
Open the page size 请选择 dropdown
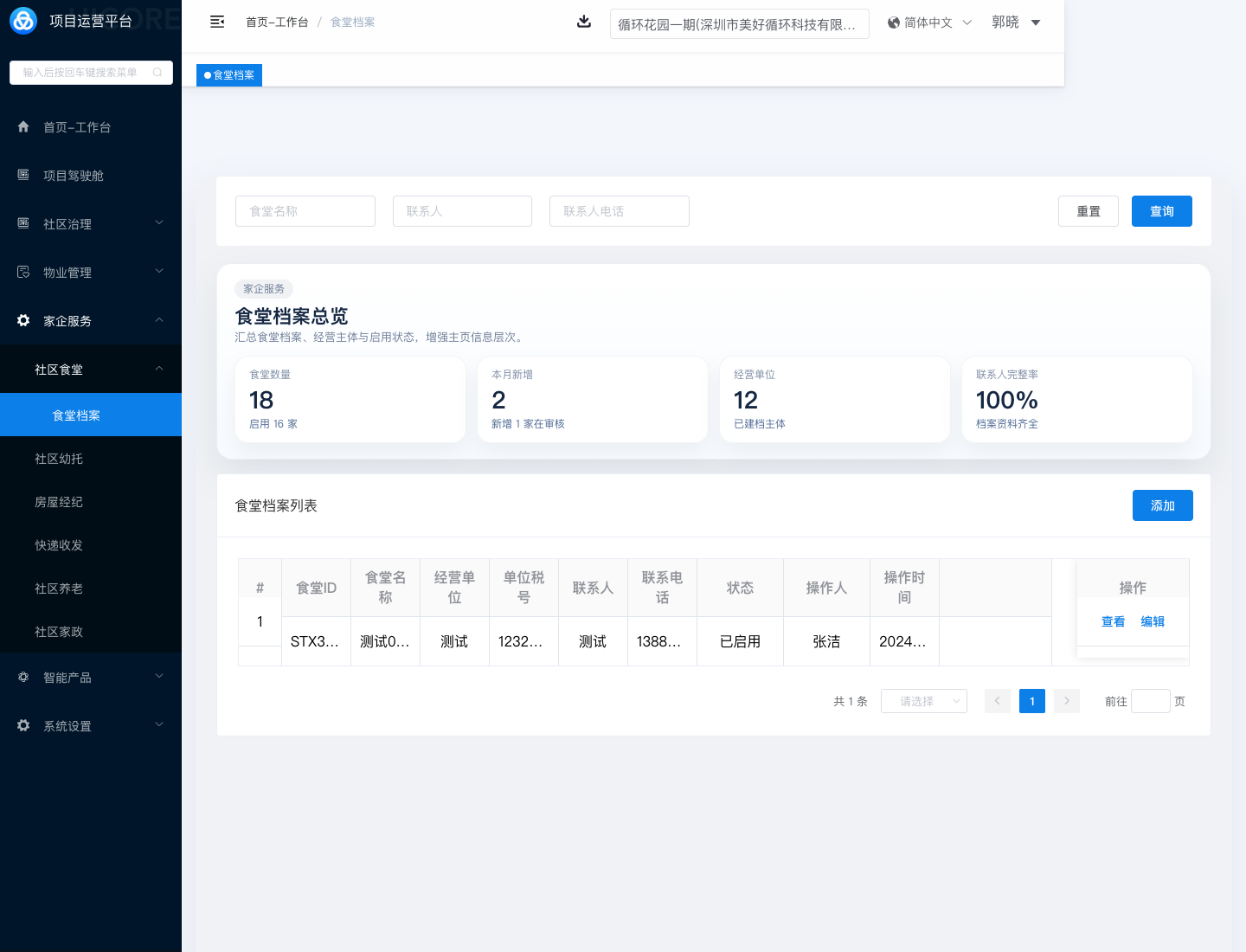coord(923,701)
